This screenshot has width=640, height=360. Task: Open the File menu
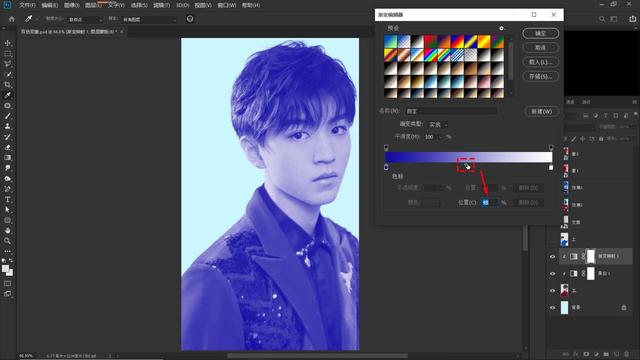pyautogui.click(x=27, y=5)
